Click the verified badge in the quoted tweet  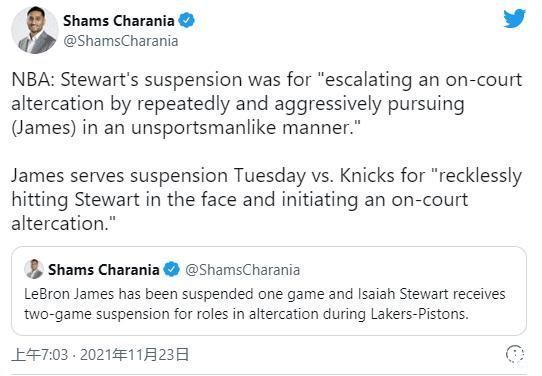click(x=171, y=270)
